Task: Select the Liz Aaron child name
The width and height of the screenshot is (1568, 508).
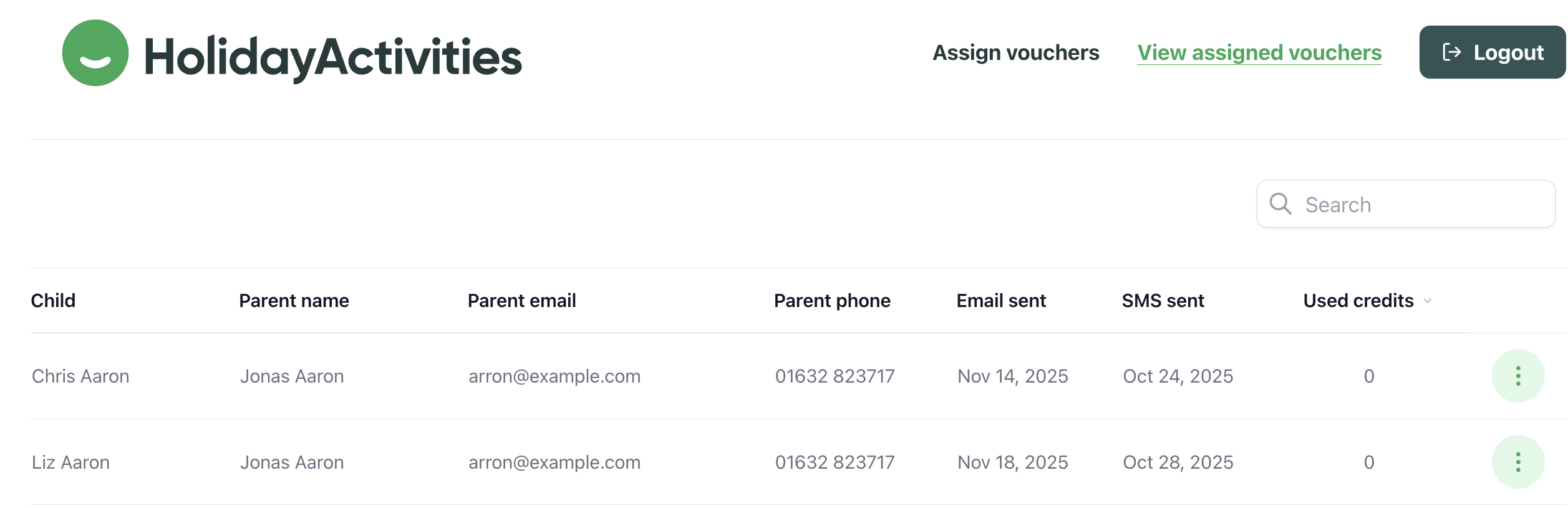Action: click(x=70, y=462)
